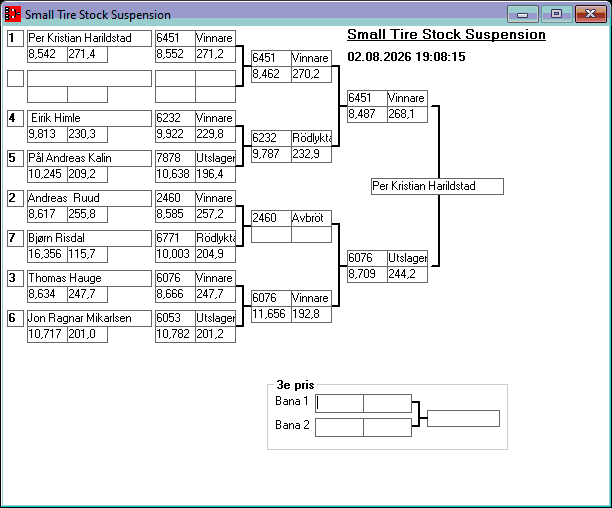This screenshot has width=612, height=508.
Task: Click the speed 255,8 cell
Action: coord(87,214)
